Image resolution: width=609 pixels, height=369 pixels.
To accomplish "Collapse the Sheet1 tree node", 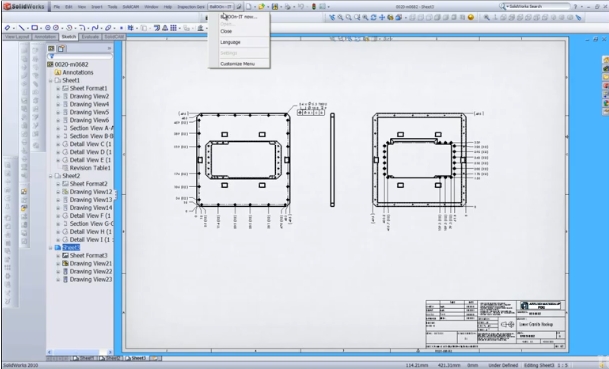I will (50, 80).
